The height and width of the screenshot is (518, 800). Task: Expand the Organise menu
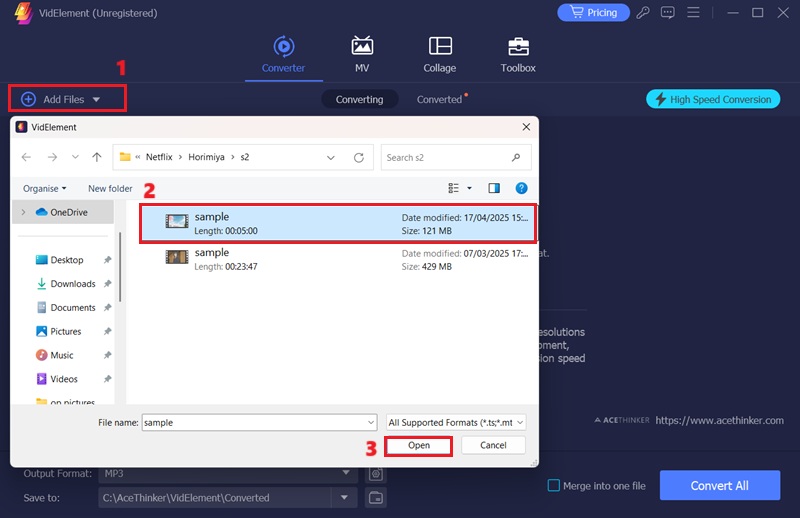pyautogui.click(x=45, y=188)
